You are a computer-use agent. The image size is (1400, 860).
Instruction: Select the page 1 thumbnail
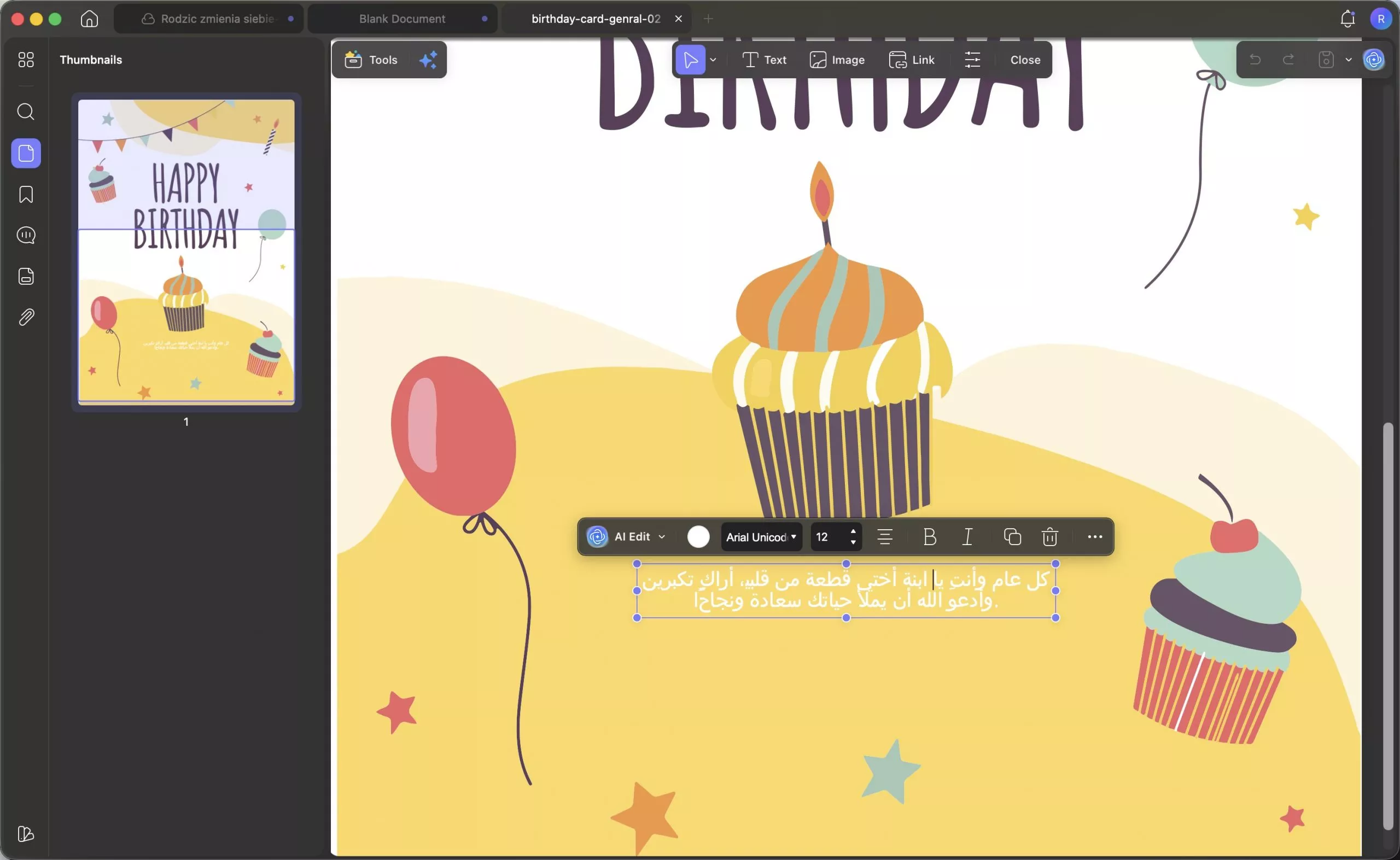(x=186, y=251)
